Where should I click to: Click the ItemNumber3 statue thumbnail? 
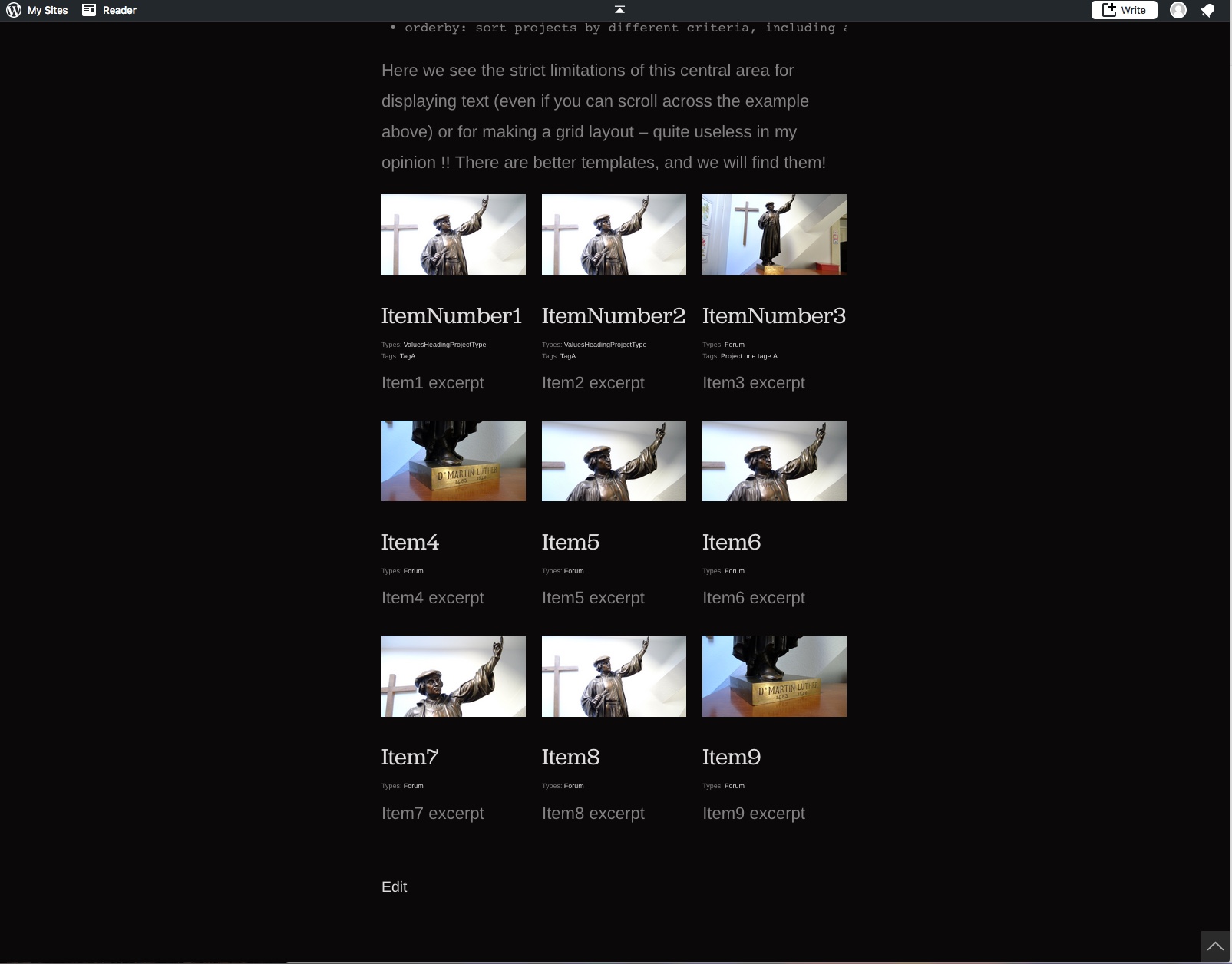774,234
